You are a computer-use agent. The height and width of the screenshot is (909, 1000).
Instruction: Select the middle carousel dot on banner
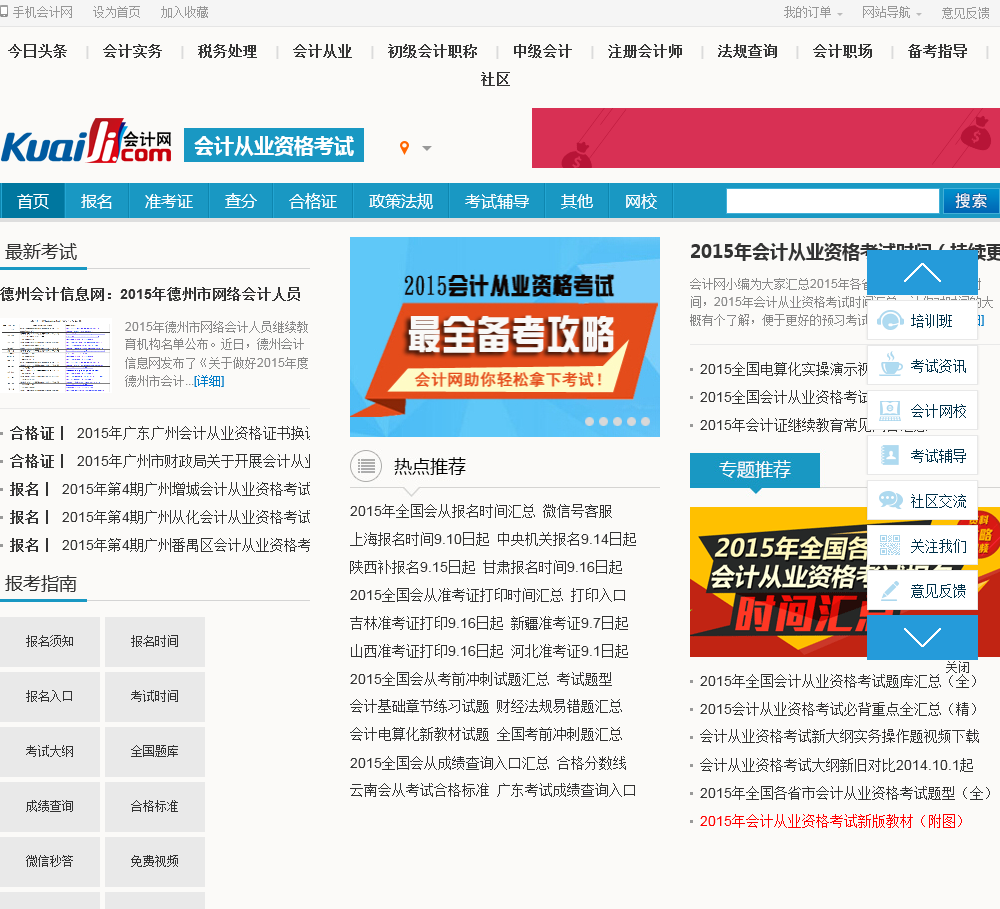[617, 422]
